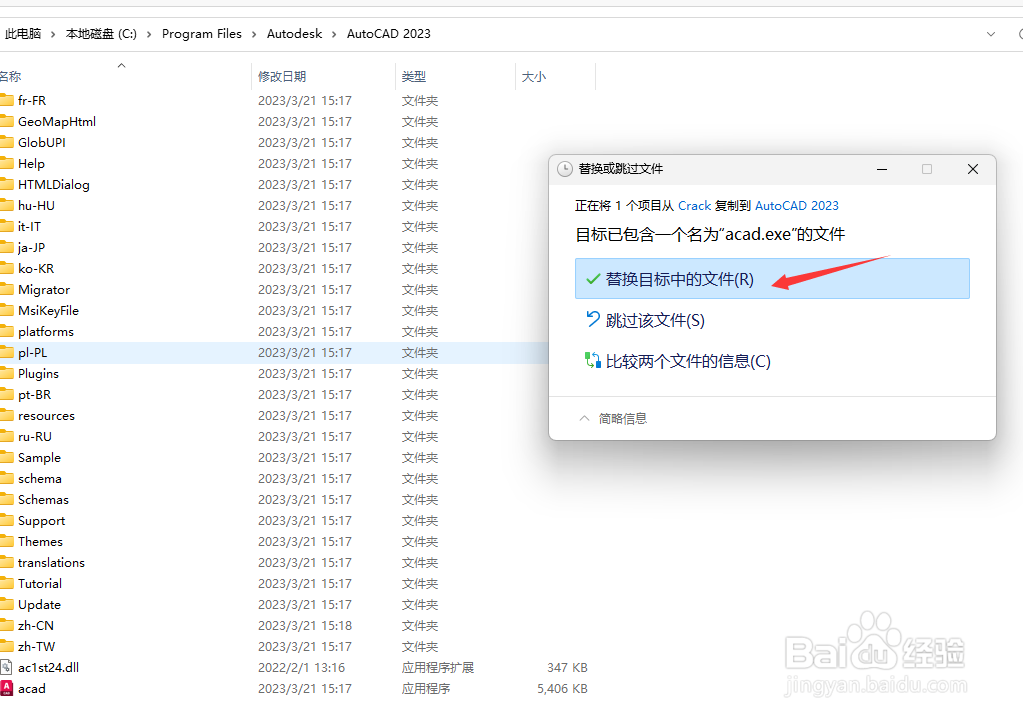The height and width of the screenshot is (720, 1023).
Task: Select the pl-PL folder row
Action: pyautogui.click(x=274, y=353)
